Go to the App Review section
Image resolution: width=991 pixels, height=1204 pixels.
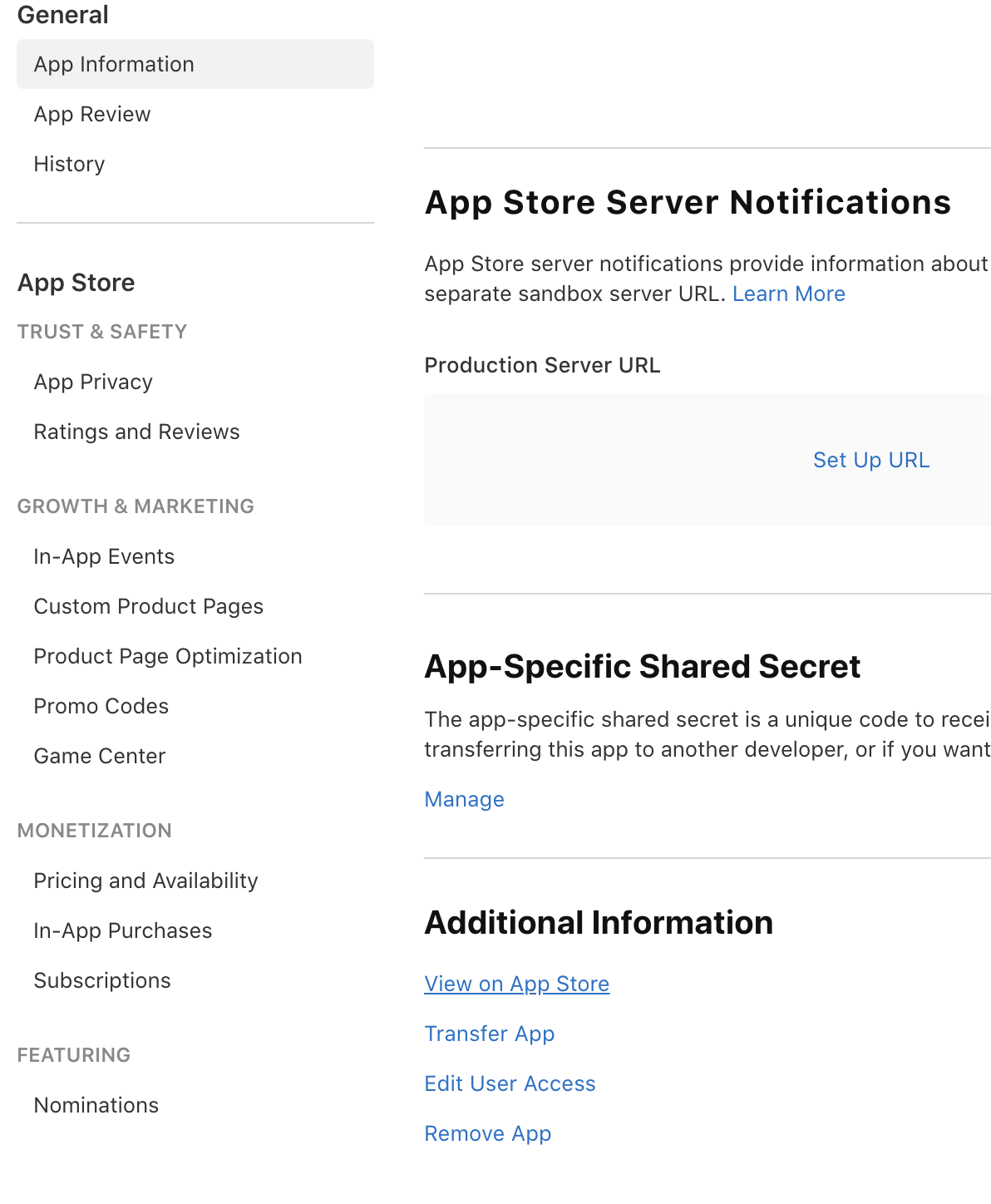point(92,114)
